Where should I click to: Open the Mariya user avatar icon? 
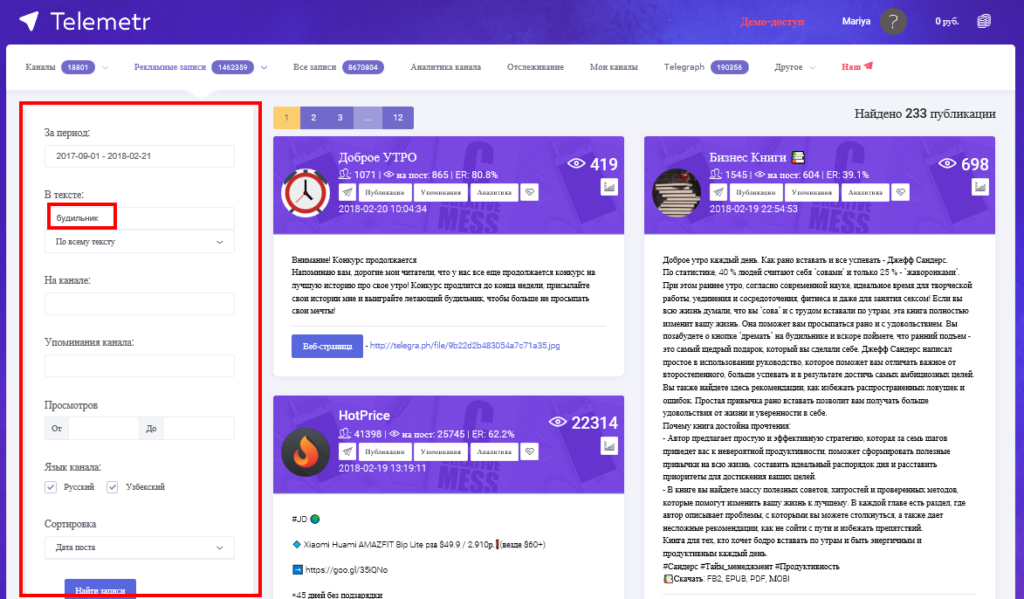[893, 21]
